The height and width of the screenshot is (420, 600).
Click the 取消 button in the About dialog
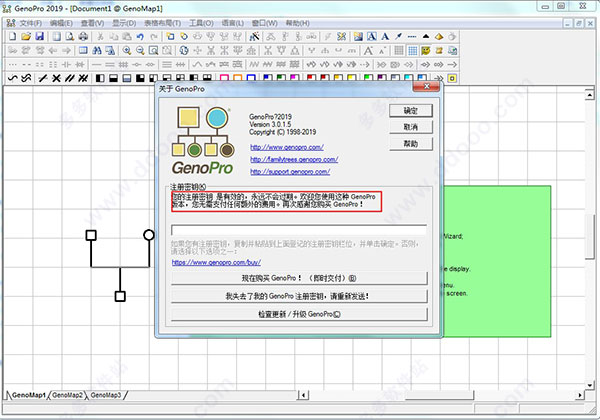(x=411, y=127)
